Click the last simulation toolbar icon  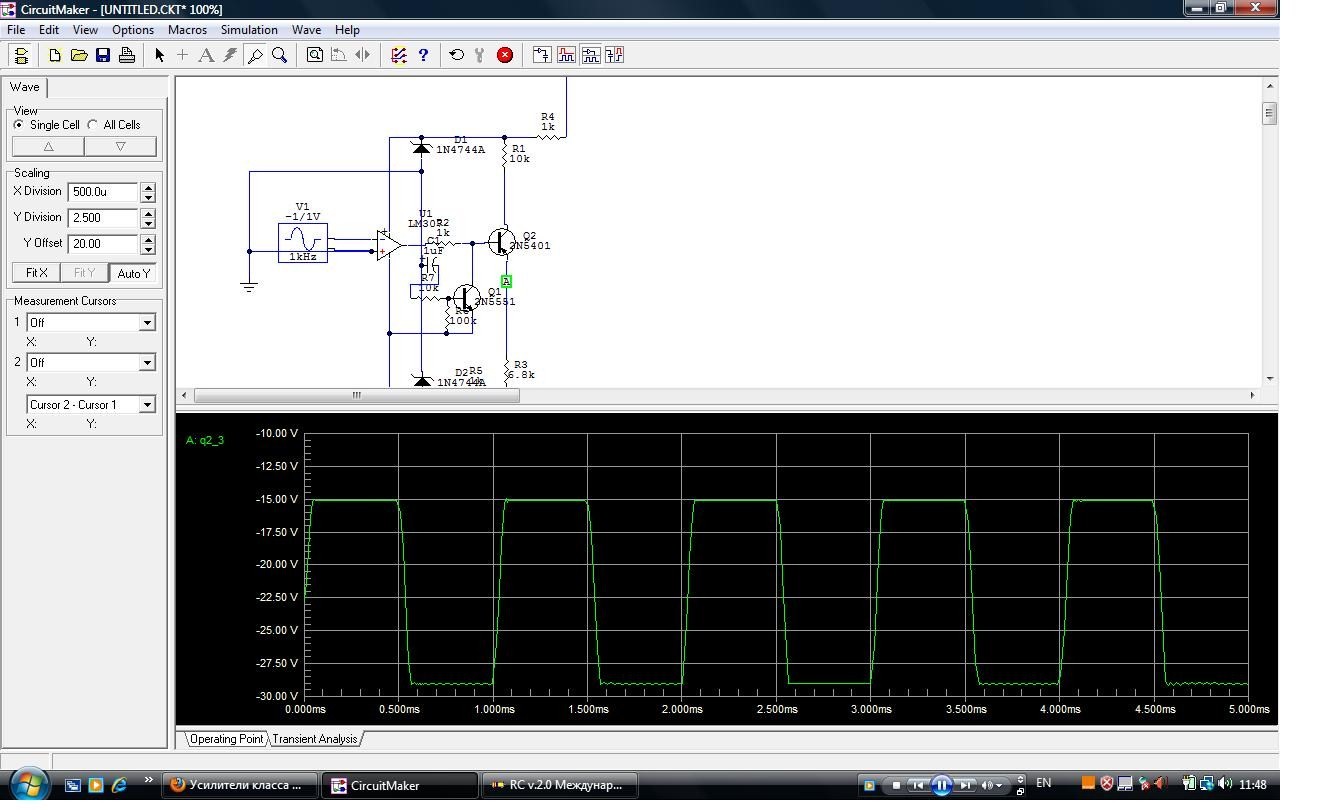[x=614, y=55]
